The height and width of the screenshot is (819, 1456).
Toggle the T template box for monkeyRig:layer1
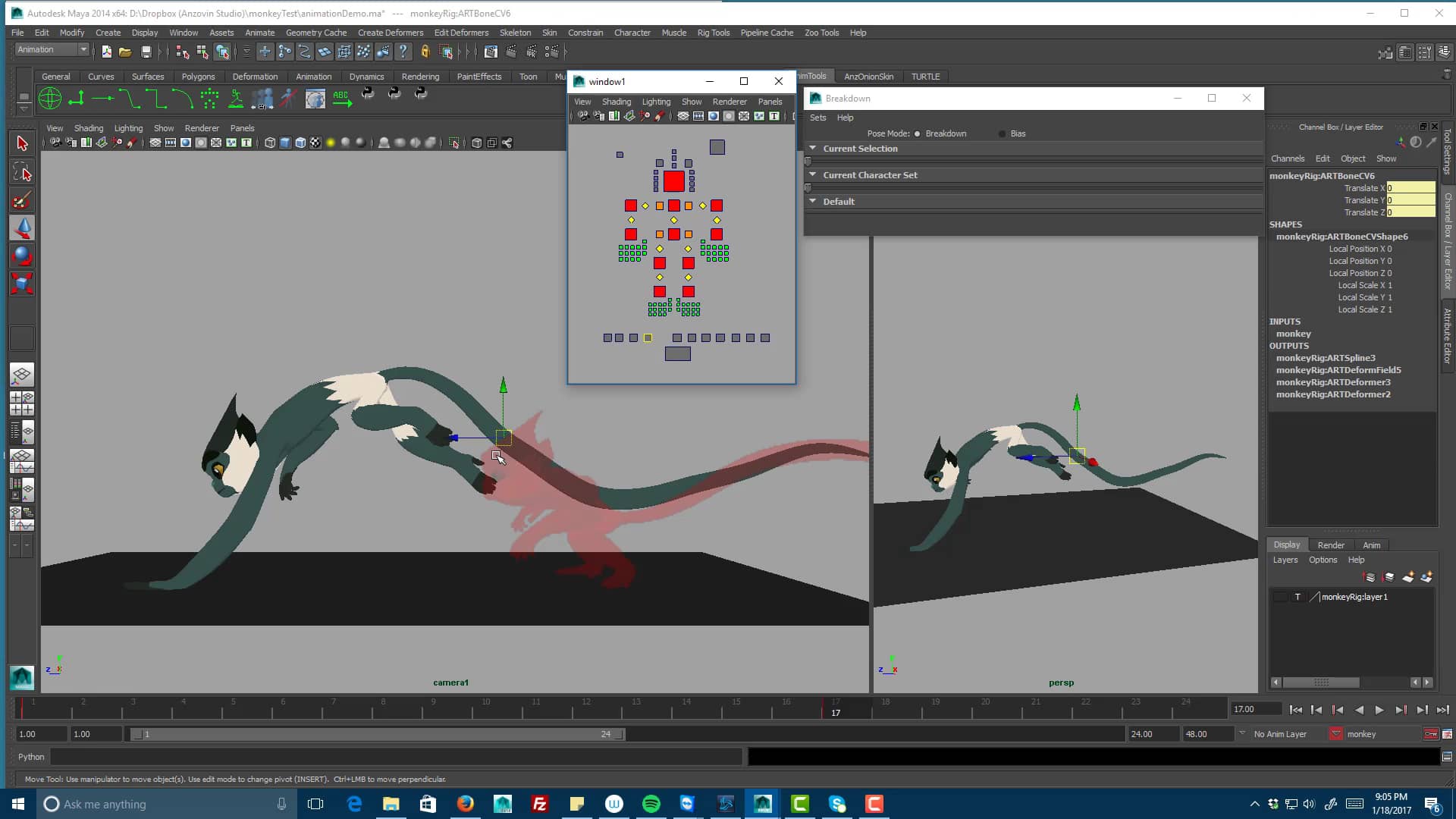coord(1298,597)
